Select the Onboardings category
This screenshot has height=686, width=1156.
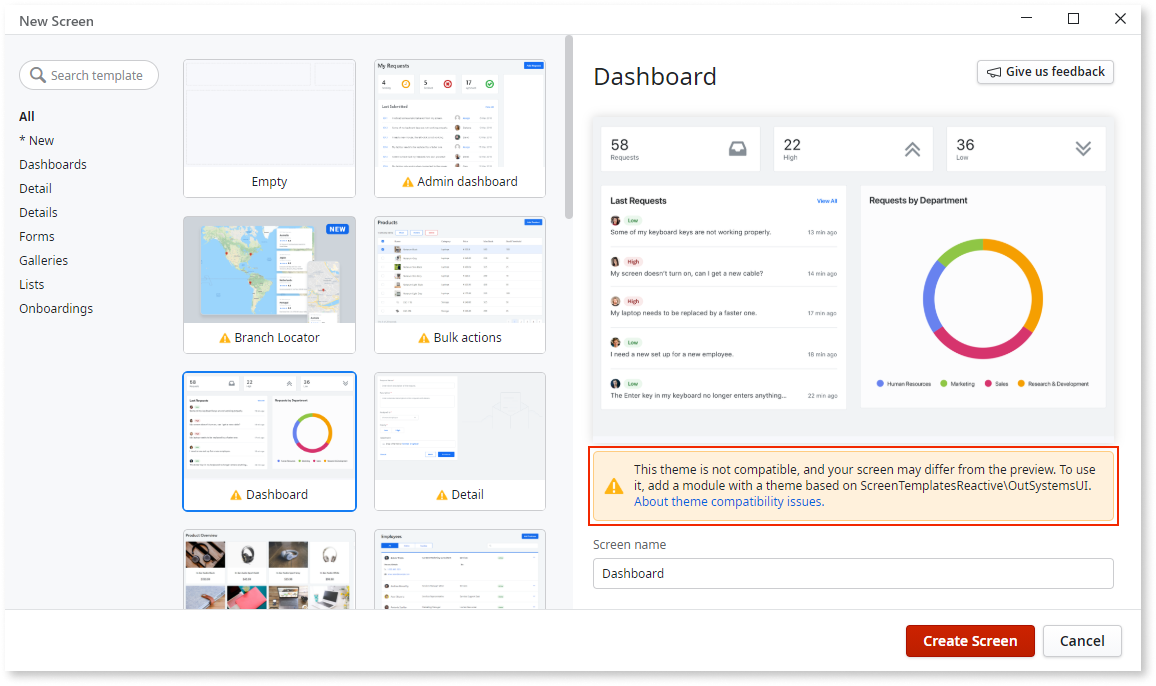point(56,308)
